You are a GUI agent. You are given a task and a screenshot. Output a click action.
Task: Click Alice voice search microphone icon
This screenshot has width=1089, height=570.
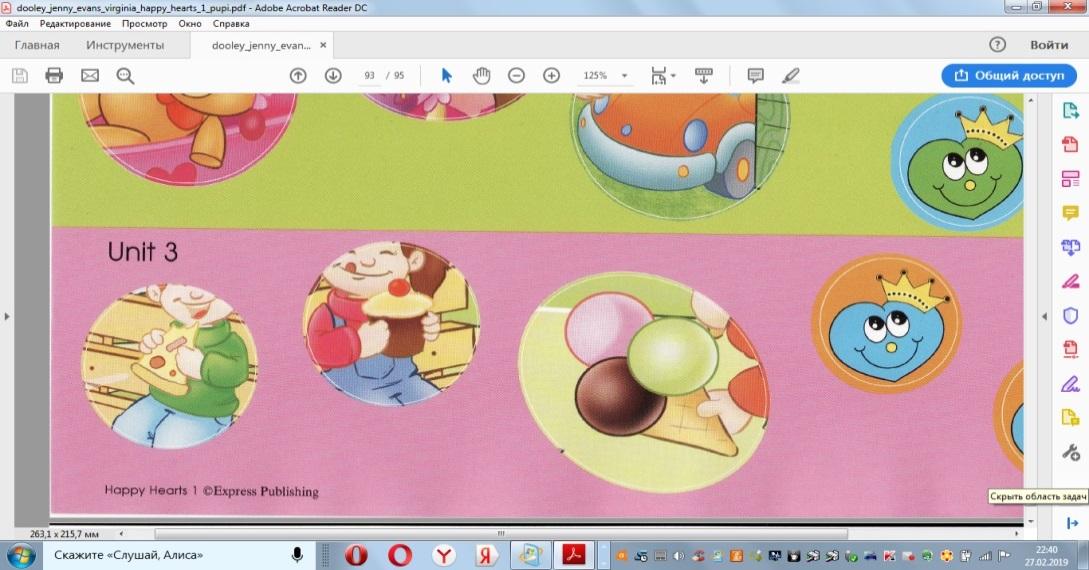pos(297,555)
